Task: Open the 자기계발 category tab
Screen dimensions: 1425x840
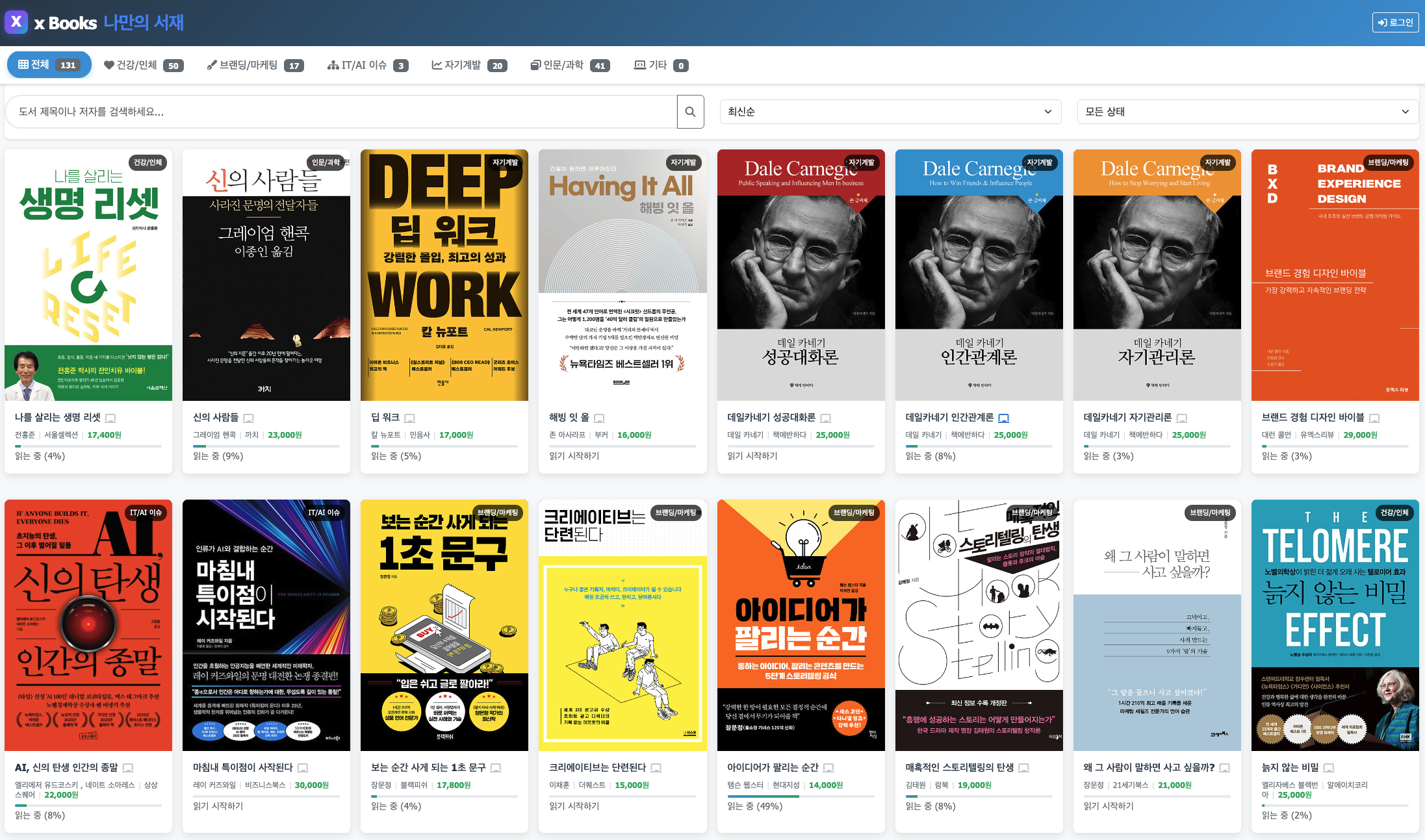Action: [469, 65]
